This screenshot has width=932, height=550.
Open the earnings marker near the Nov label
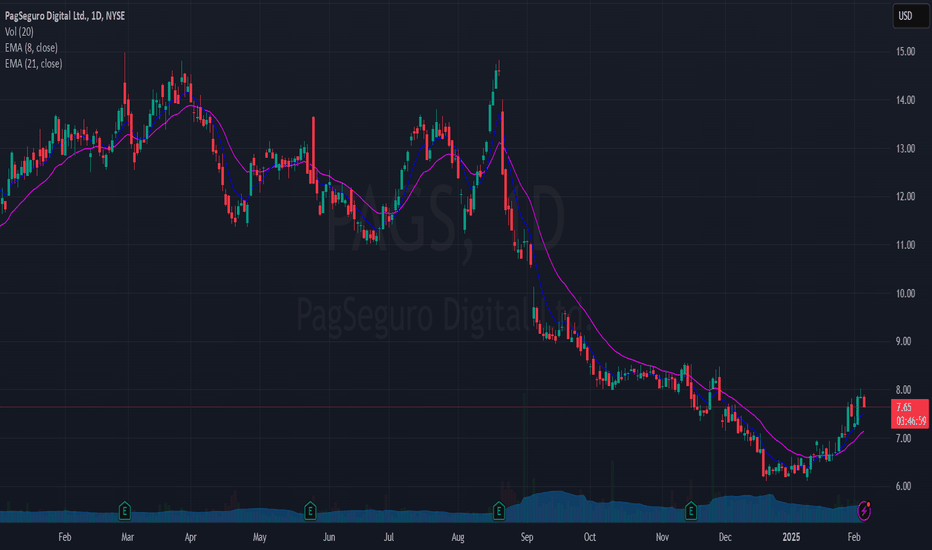(691, 510)
